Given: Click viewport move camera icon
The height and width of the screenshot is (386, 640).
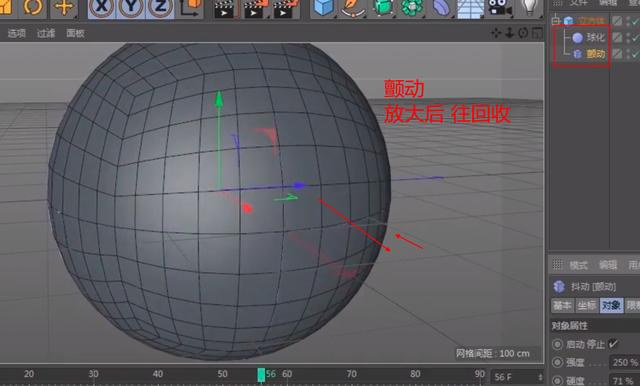Looking at the screenshot, I should (496, 33).
